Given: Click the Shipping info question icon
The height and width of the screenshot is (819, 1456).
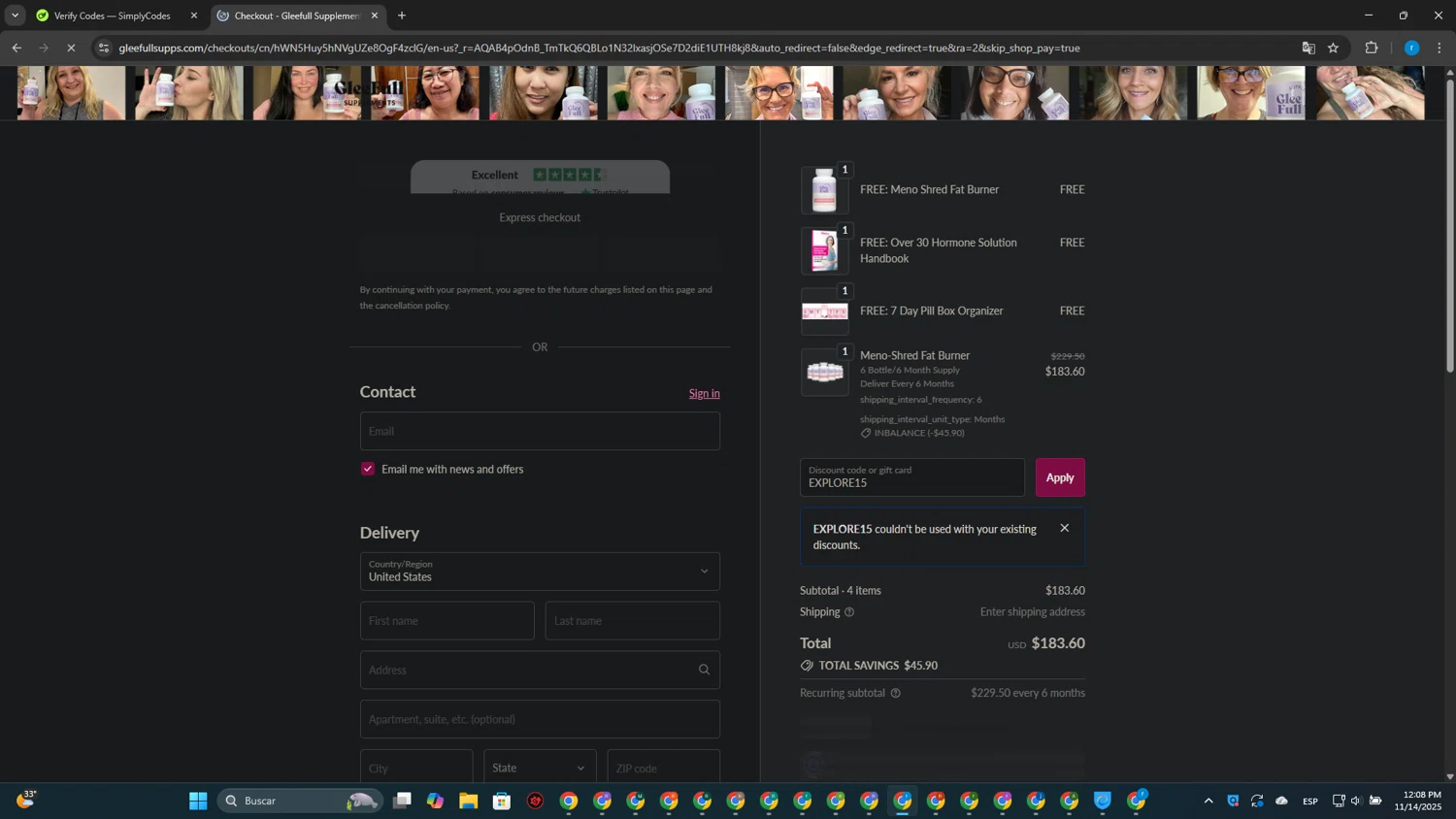Looking at the screenshot, I should pyautogui.click(x=849, y=612).
